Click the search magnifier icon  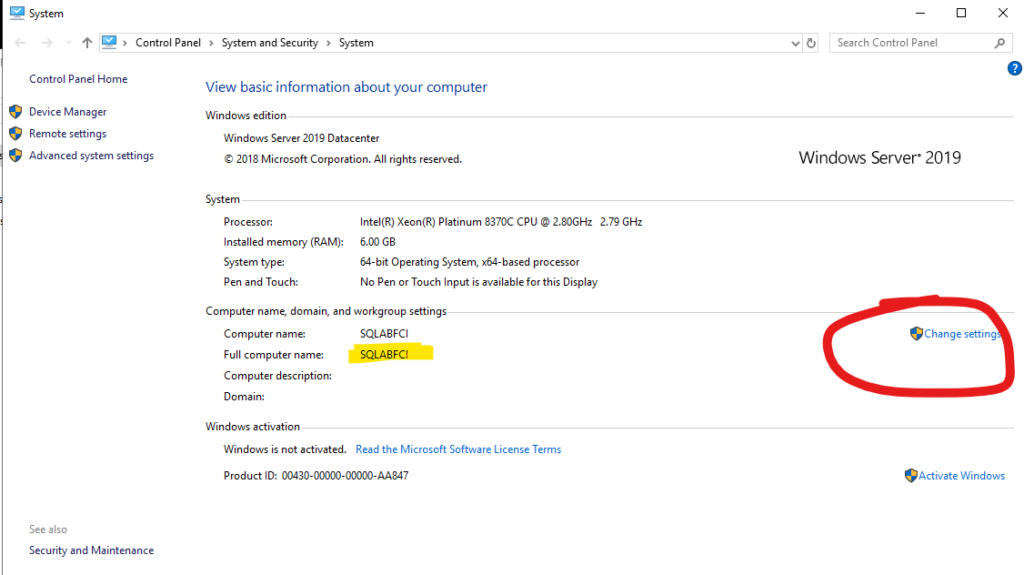[1000, 43]
